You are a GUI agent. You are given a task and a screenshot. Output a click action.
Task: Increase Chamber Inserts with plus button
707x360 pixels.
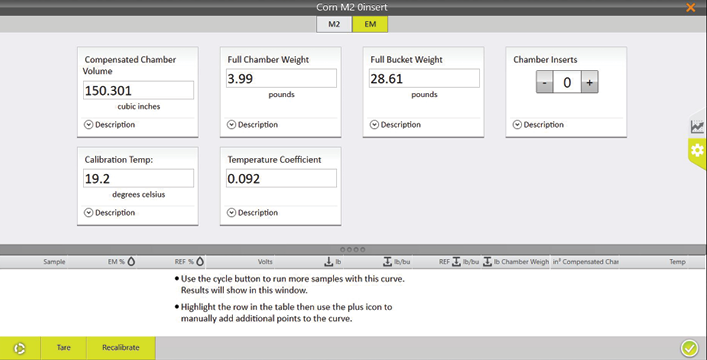(x=589, y=82)
